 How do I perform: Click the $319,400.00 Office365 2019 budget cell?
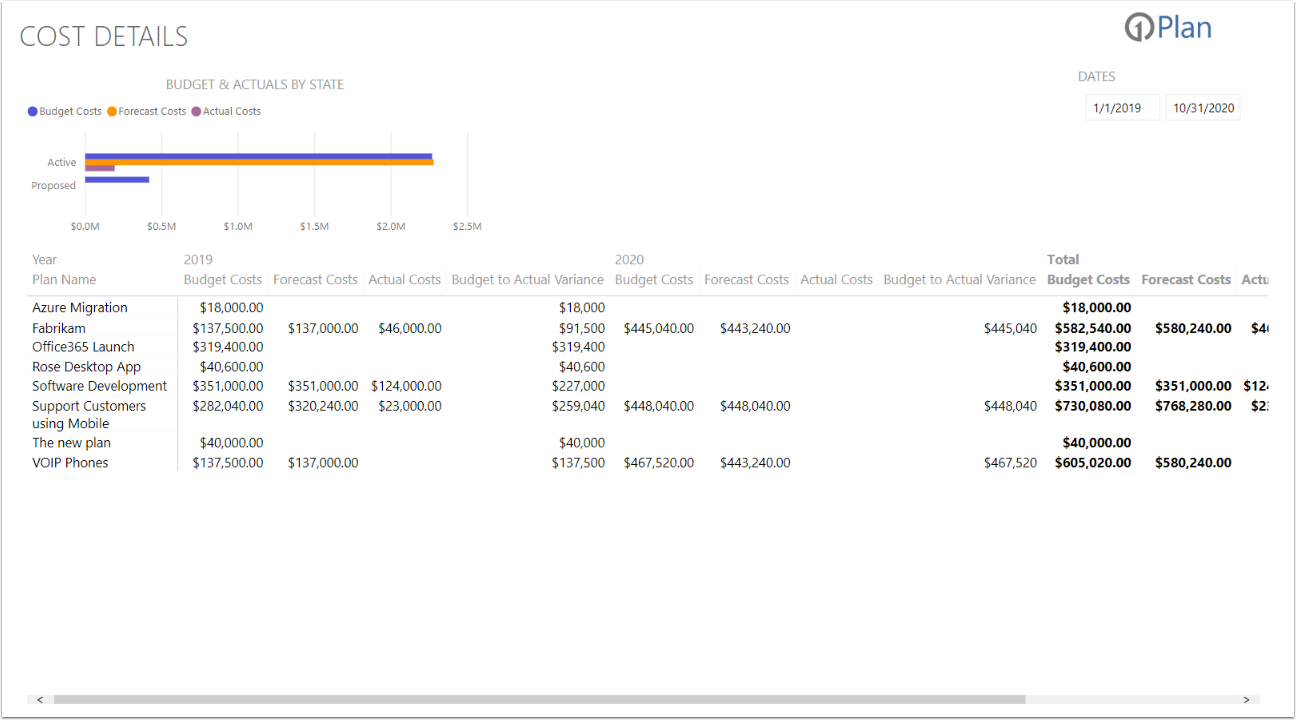point(228,347)
